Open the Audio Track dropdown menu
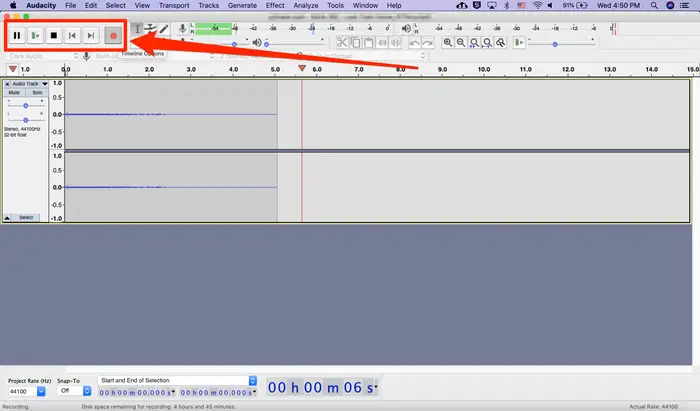Image resolution: width=700 pixels, height=411 pixels. (45, 84)
